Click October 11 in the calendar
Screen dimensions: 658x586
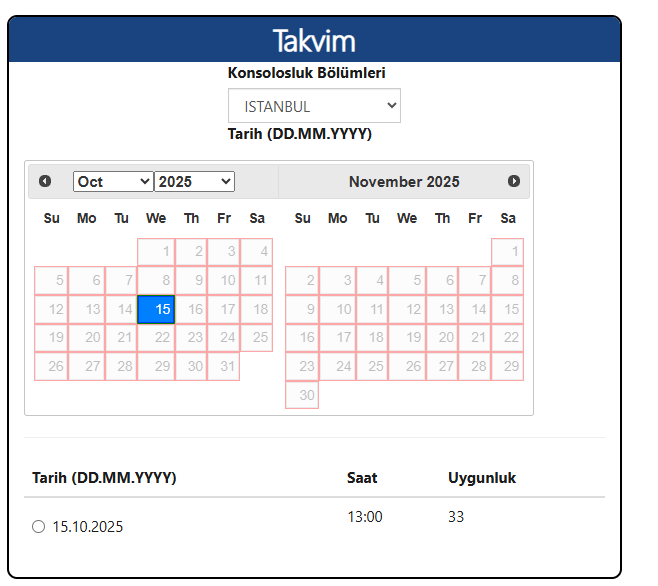[257, 280]
